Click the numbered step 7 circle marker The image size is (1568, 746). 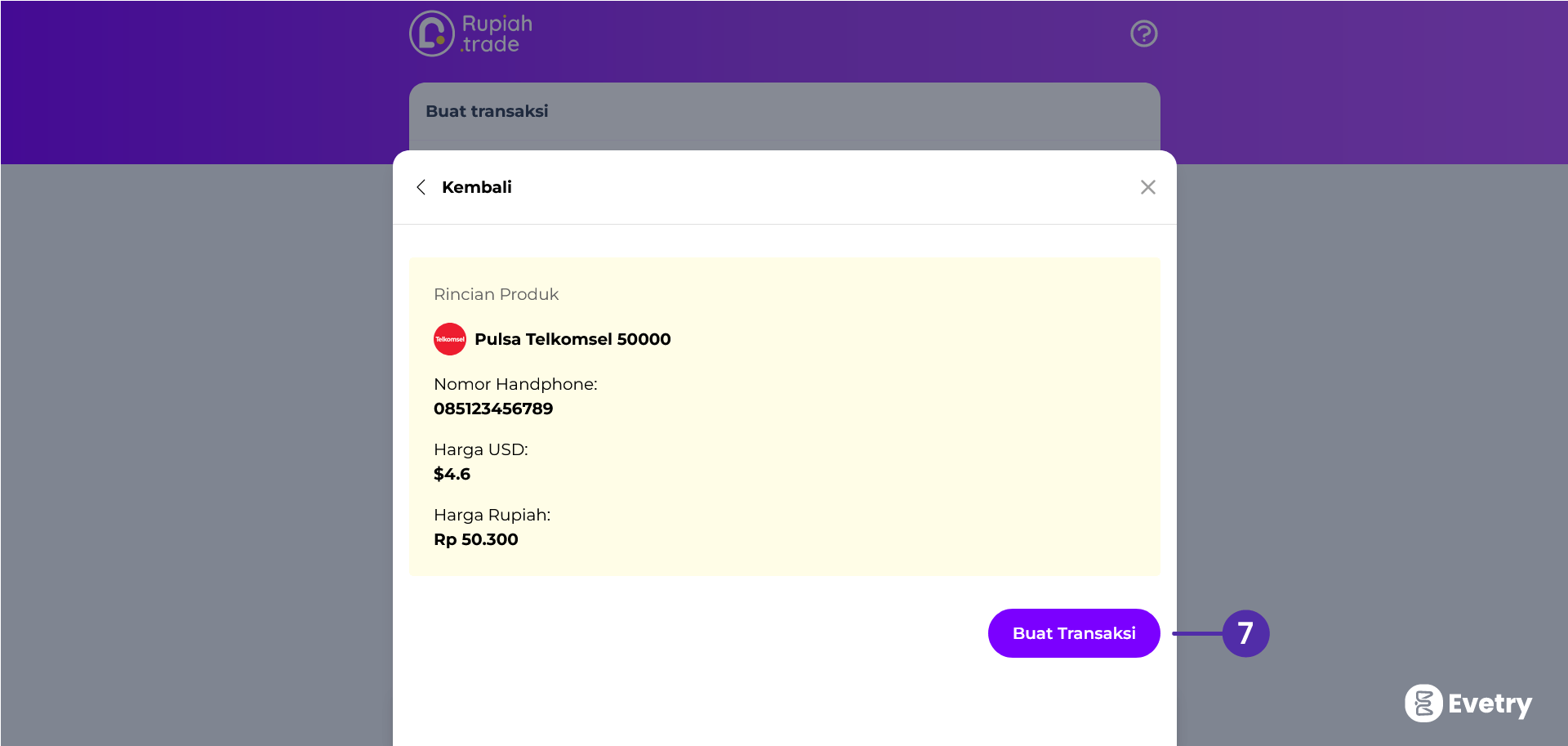1245,633
